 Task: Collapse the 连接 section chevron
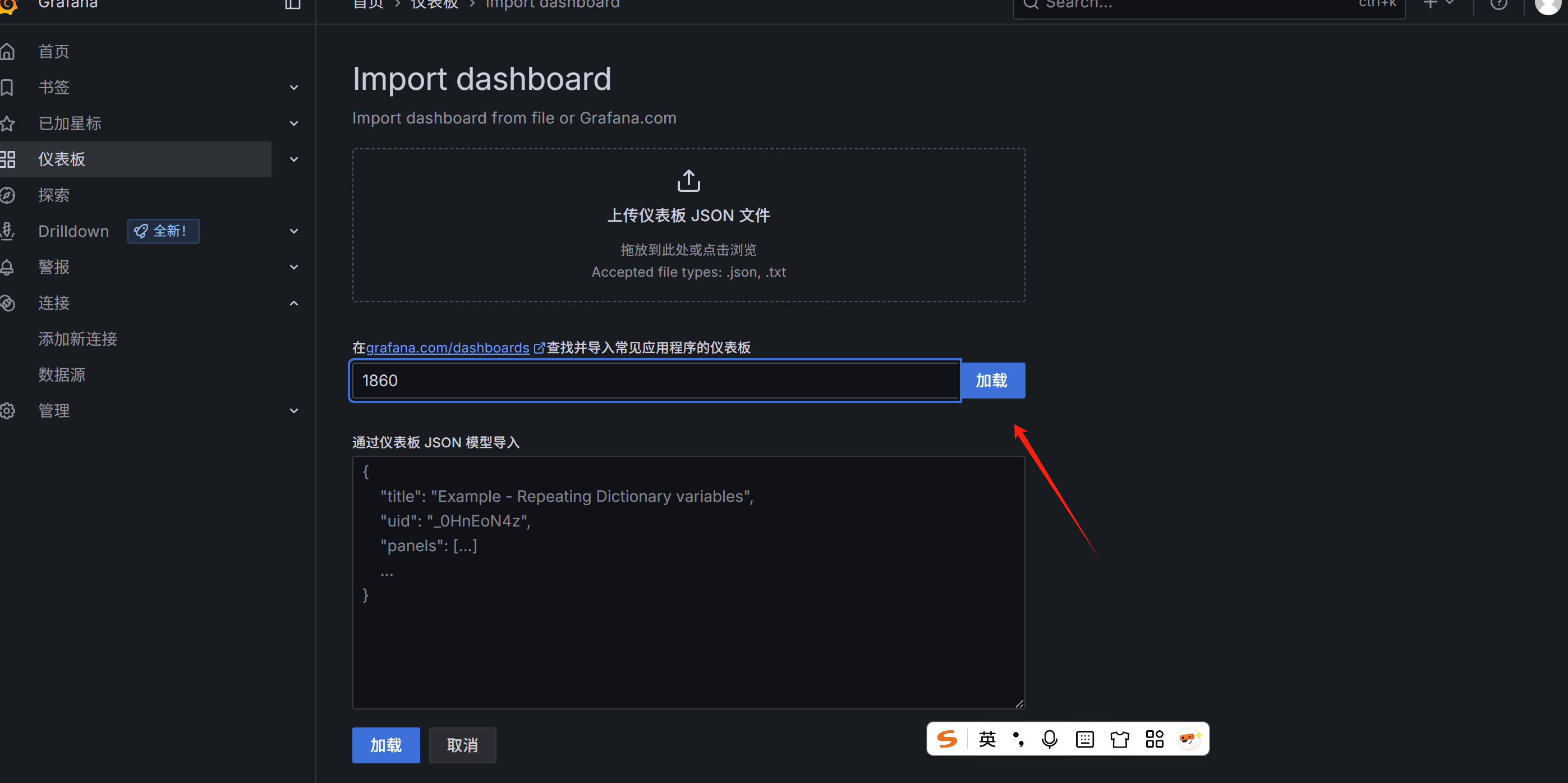tap(294, 303)
